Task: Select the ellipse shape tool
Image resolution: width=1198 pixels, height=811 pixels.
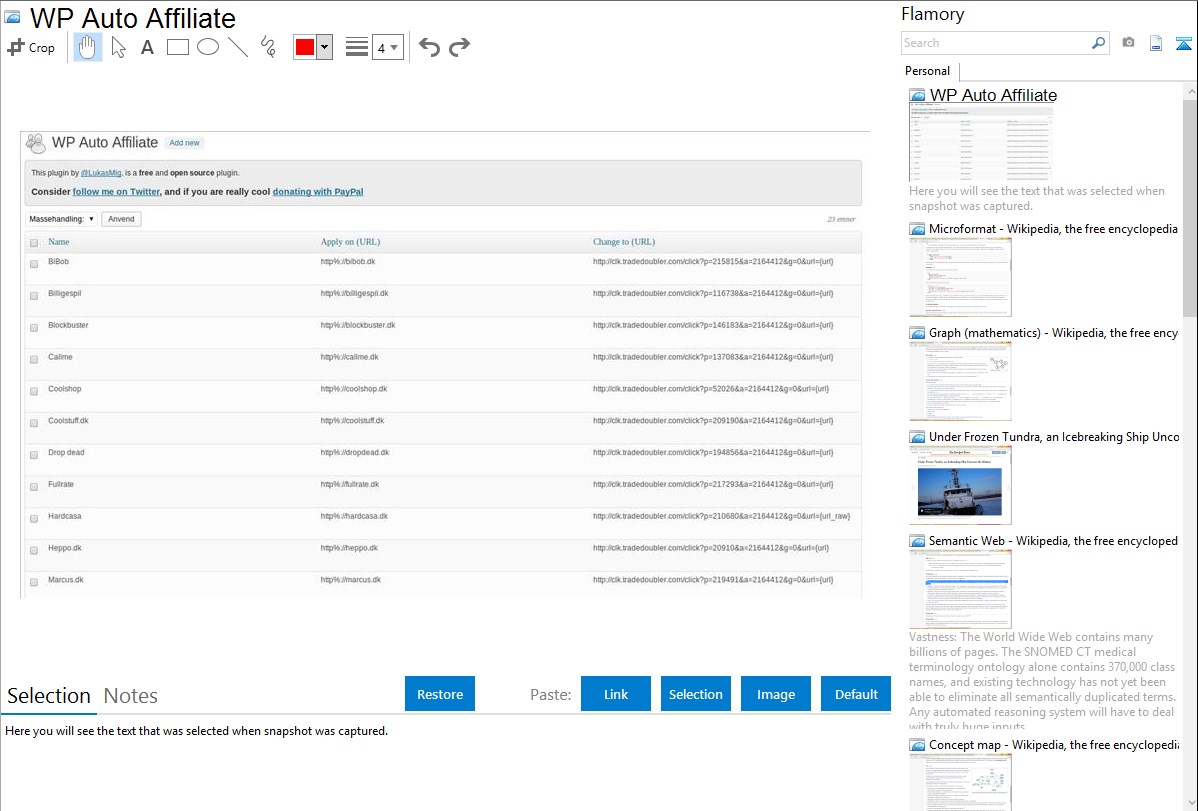Action: (x=208, y=47)
